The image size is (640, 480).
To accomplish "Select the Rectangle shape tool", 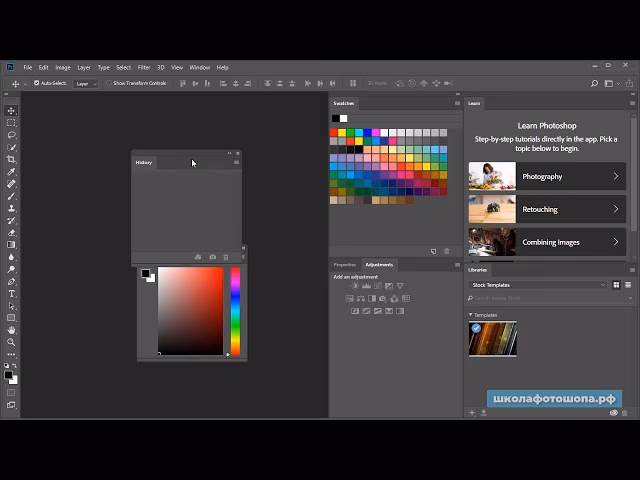I will click(11, 318).
